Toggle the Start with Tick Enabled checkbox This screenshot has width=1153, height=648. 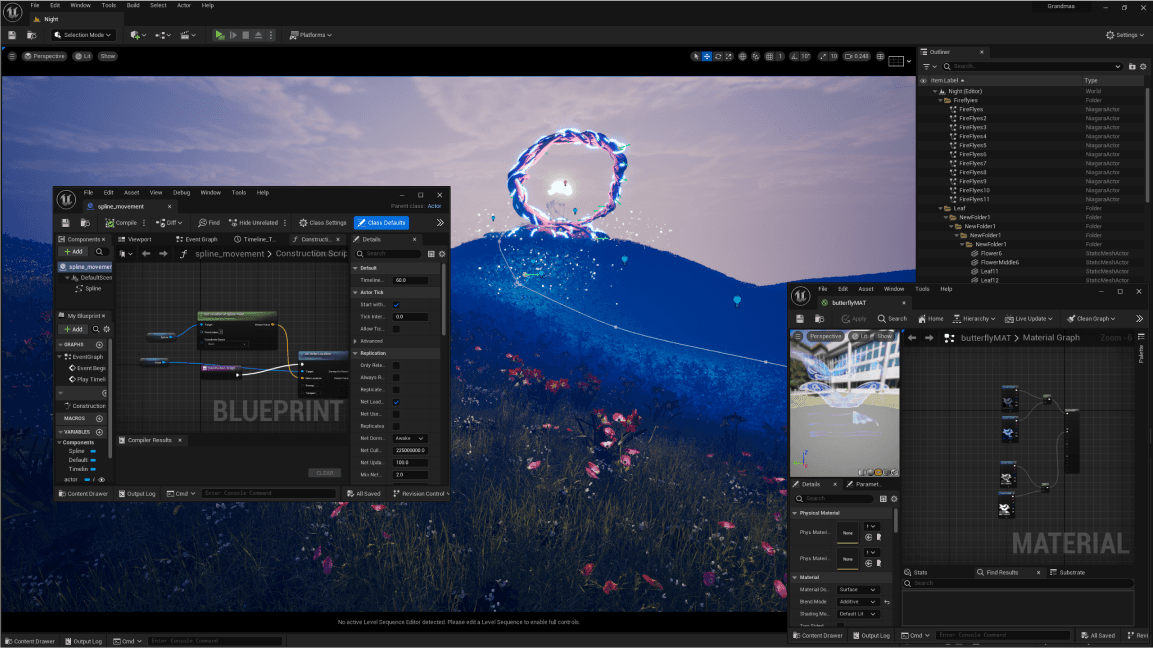[x=396, y=305]
